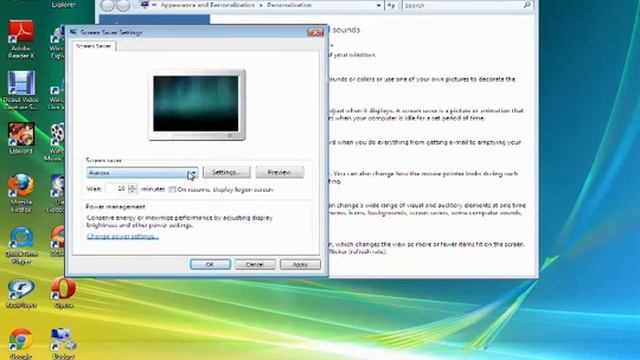640x360 pixels.
Task: Open the Change power settings link
Action: pyautogui.click(x=123, y=236)
